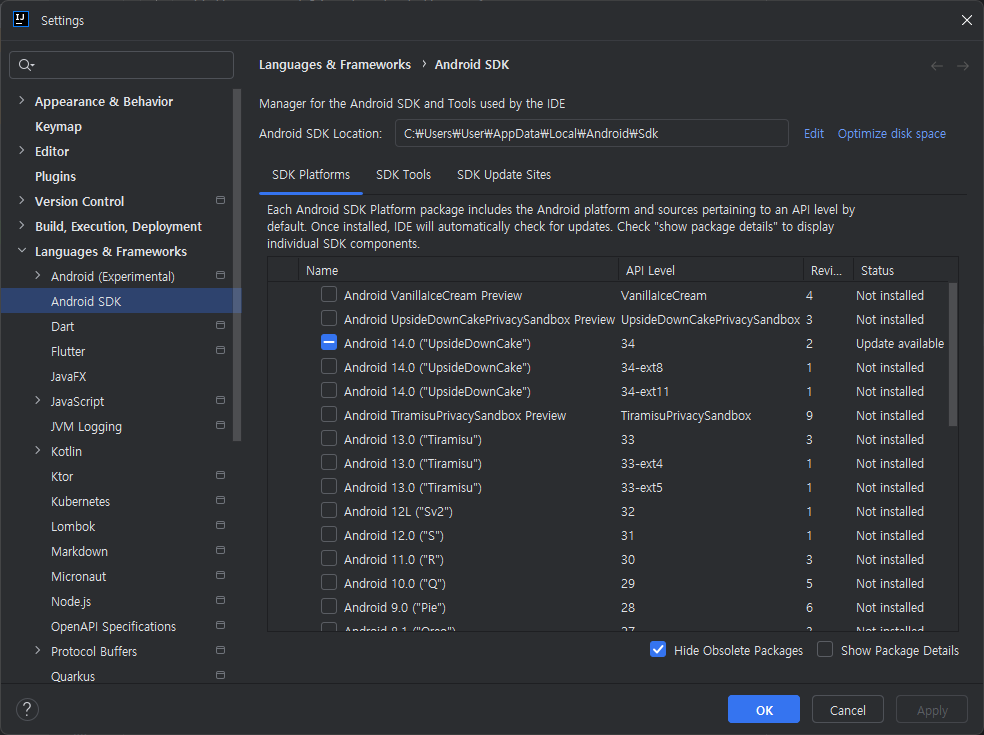Uncheck Hide Obsolete Packages
Viewport: 984px width, 735px height.
coord(658,650)
